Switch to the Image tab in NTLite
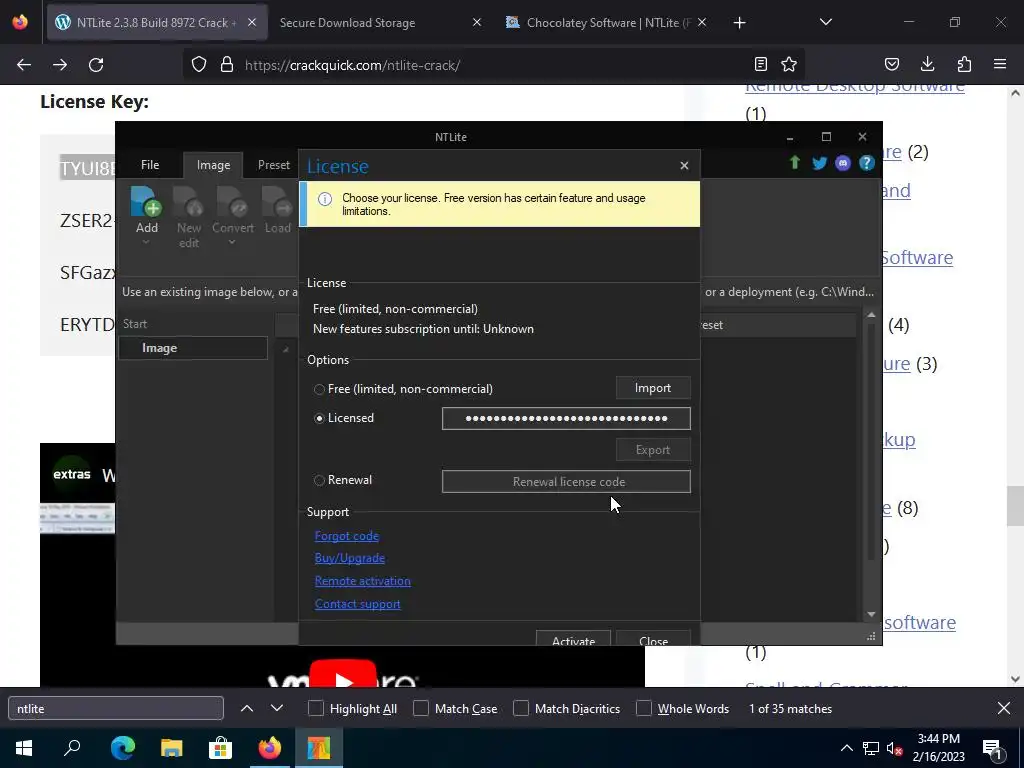Viewport: 1024px width, 768px height. coord(214,165)
